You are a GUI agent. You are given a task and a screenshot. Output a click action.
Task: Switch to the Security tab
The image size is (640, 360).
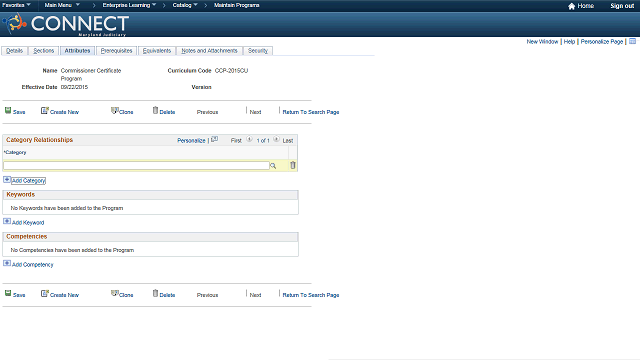click(x=258, y=51)
